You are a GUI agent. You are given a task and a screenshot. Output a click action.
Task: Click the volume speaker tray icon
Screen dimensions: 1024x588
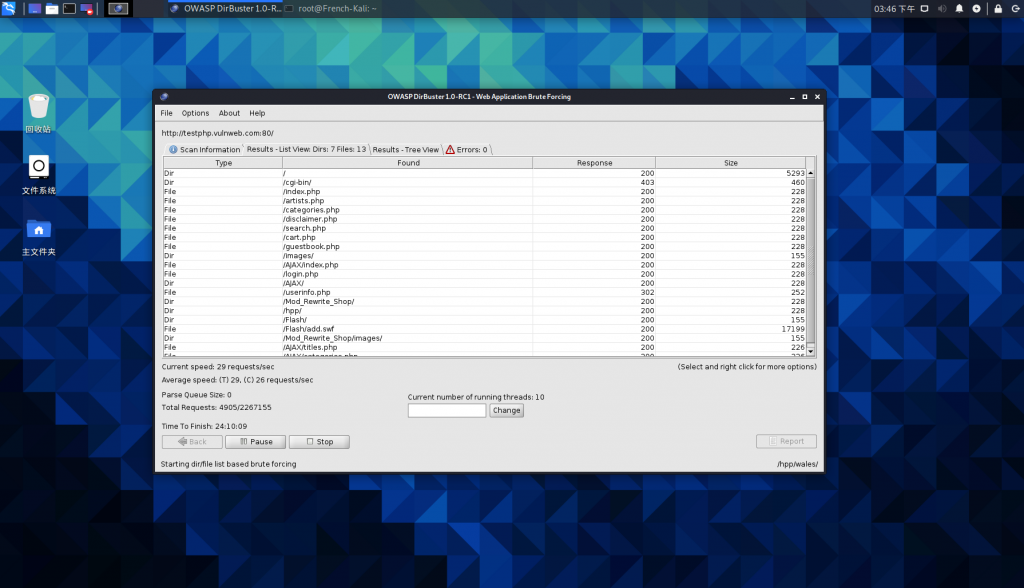[x=942, y=8]
